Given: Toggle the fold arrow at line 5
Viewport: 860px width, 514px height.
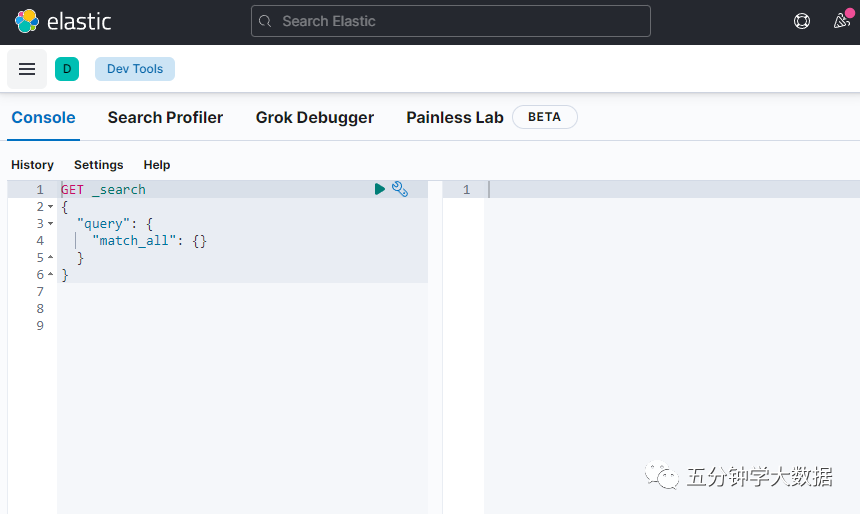Looking at the screenshot, I should click(51, 258).
